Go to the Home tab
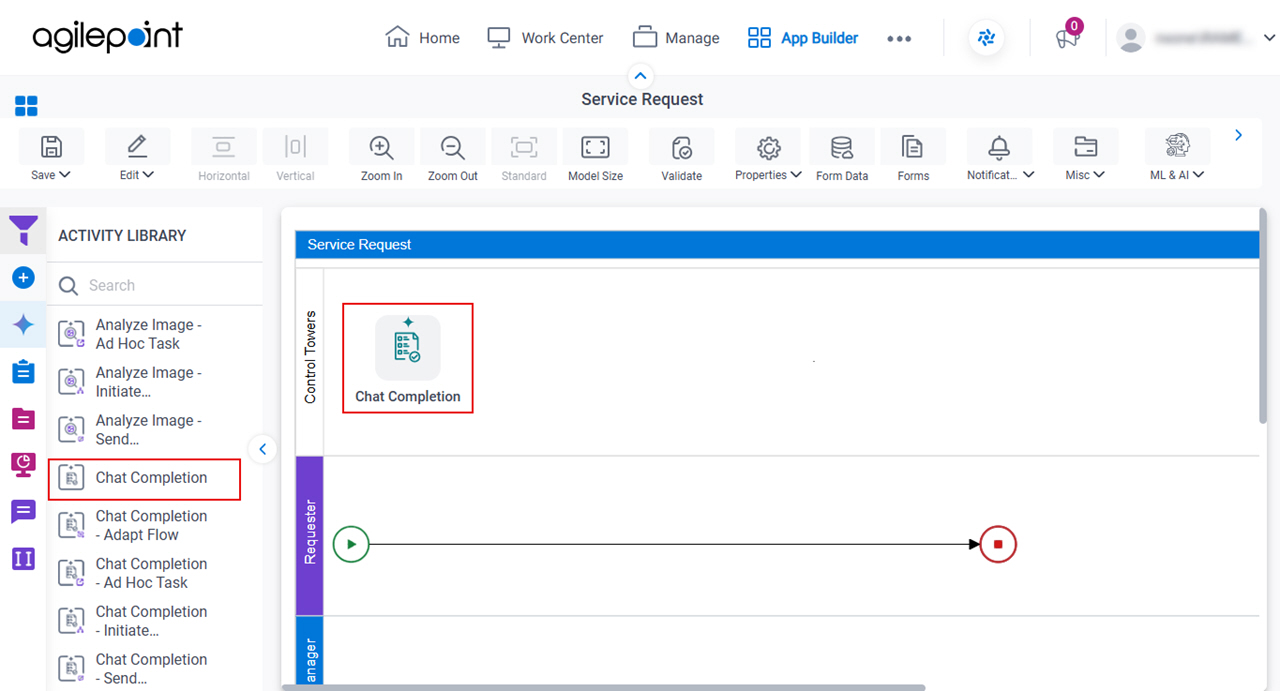 [x=422, y=38]
